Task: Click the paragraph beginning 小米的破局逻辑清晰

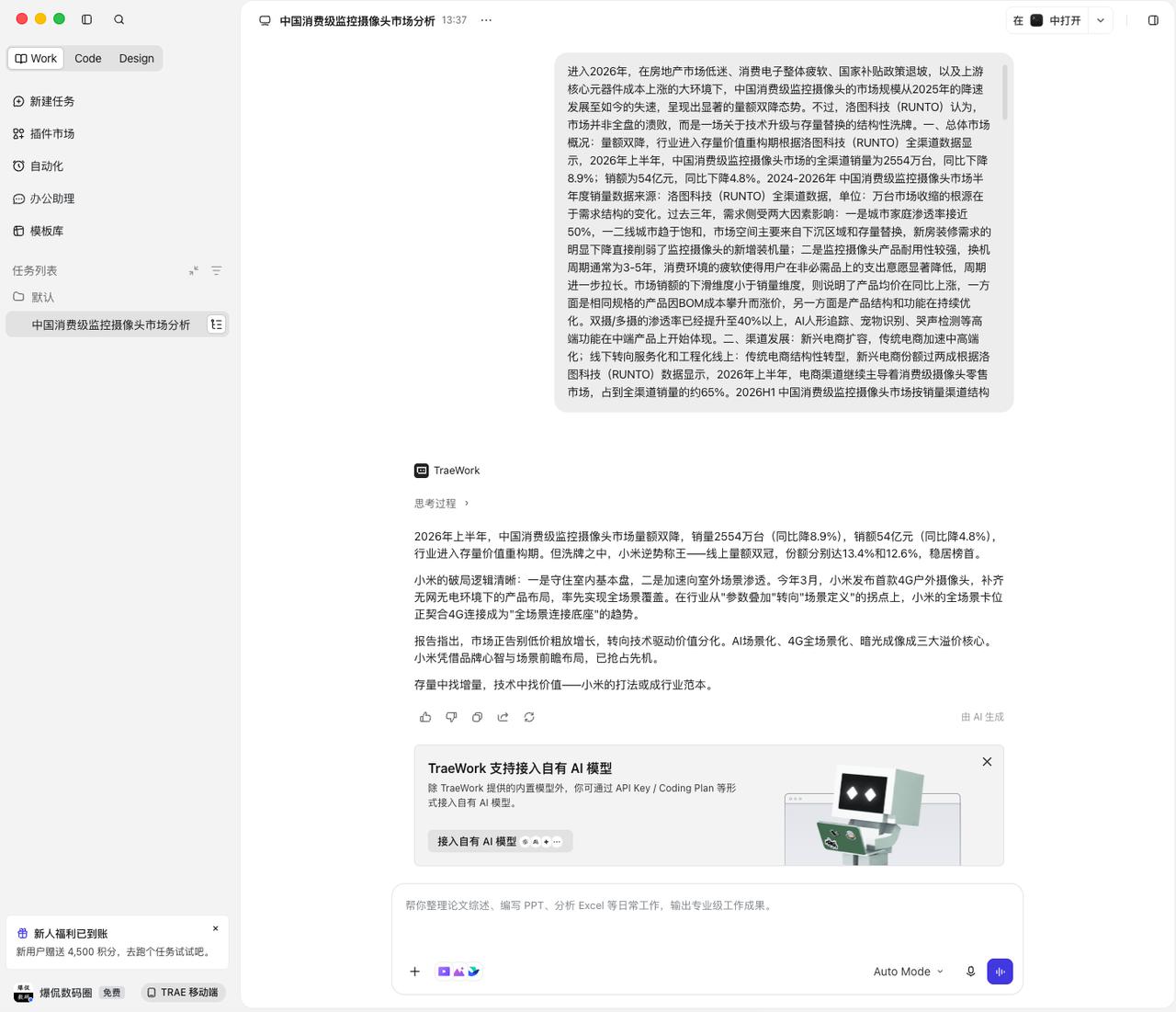Action: 708,597
